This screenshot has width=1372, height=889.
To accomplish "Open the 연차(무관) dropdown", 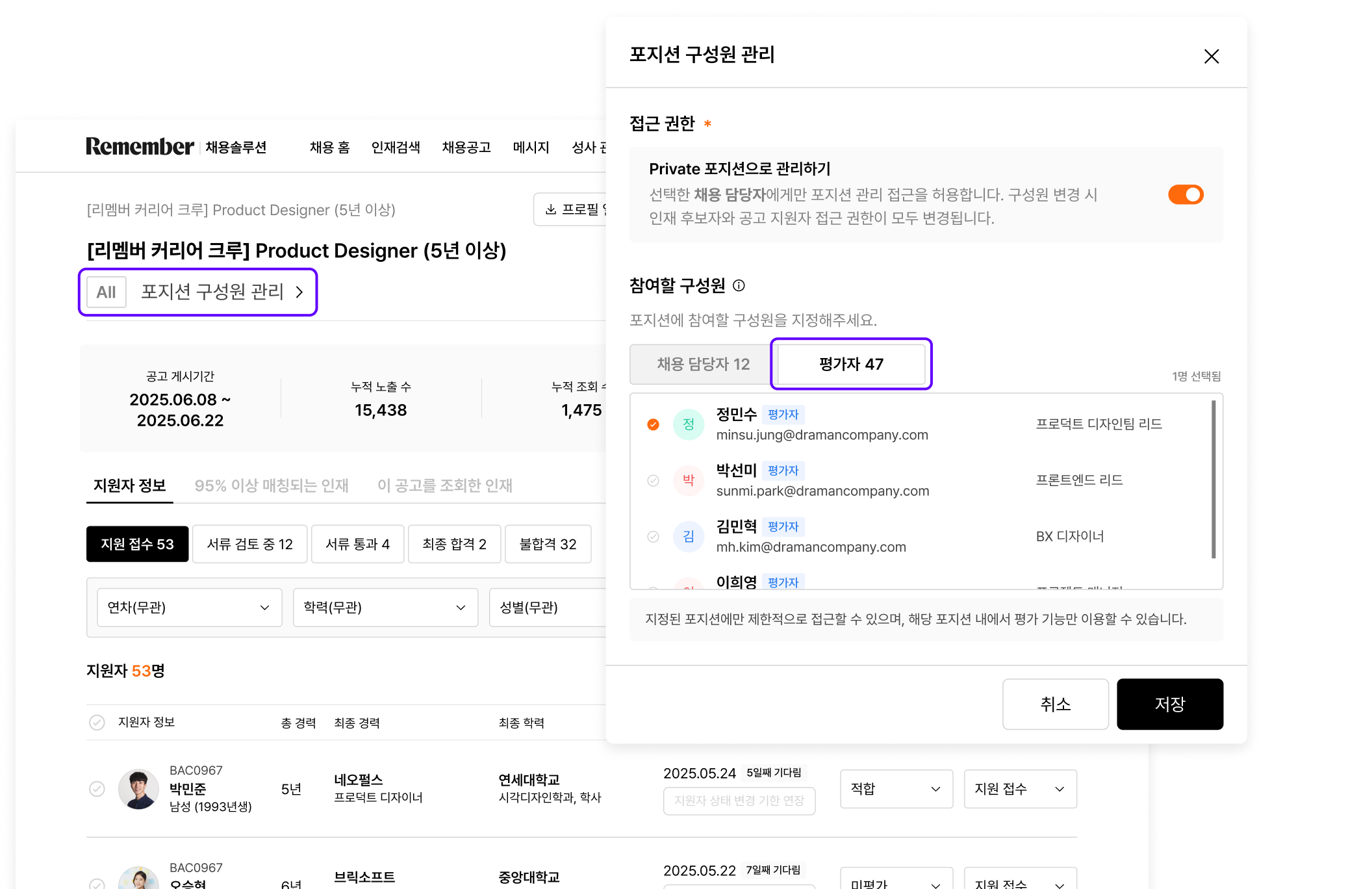I will [x=189, y=607].
